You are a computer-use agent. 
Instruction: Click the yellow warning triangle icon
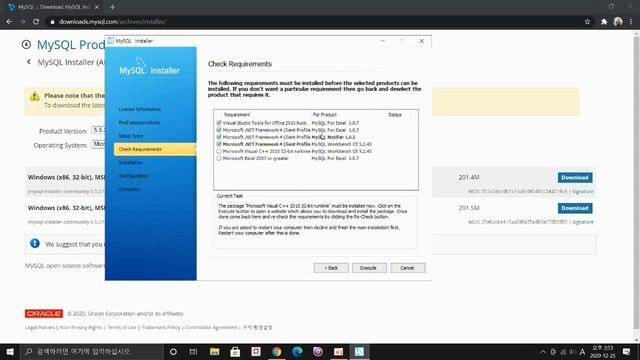point(35,96)
